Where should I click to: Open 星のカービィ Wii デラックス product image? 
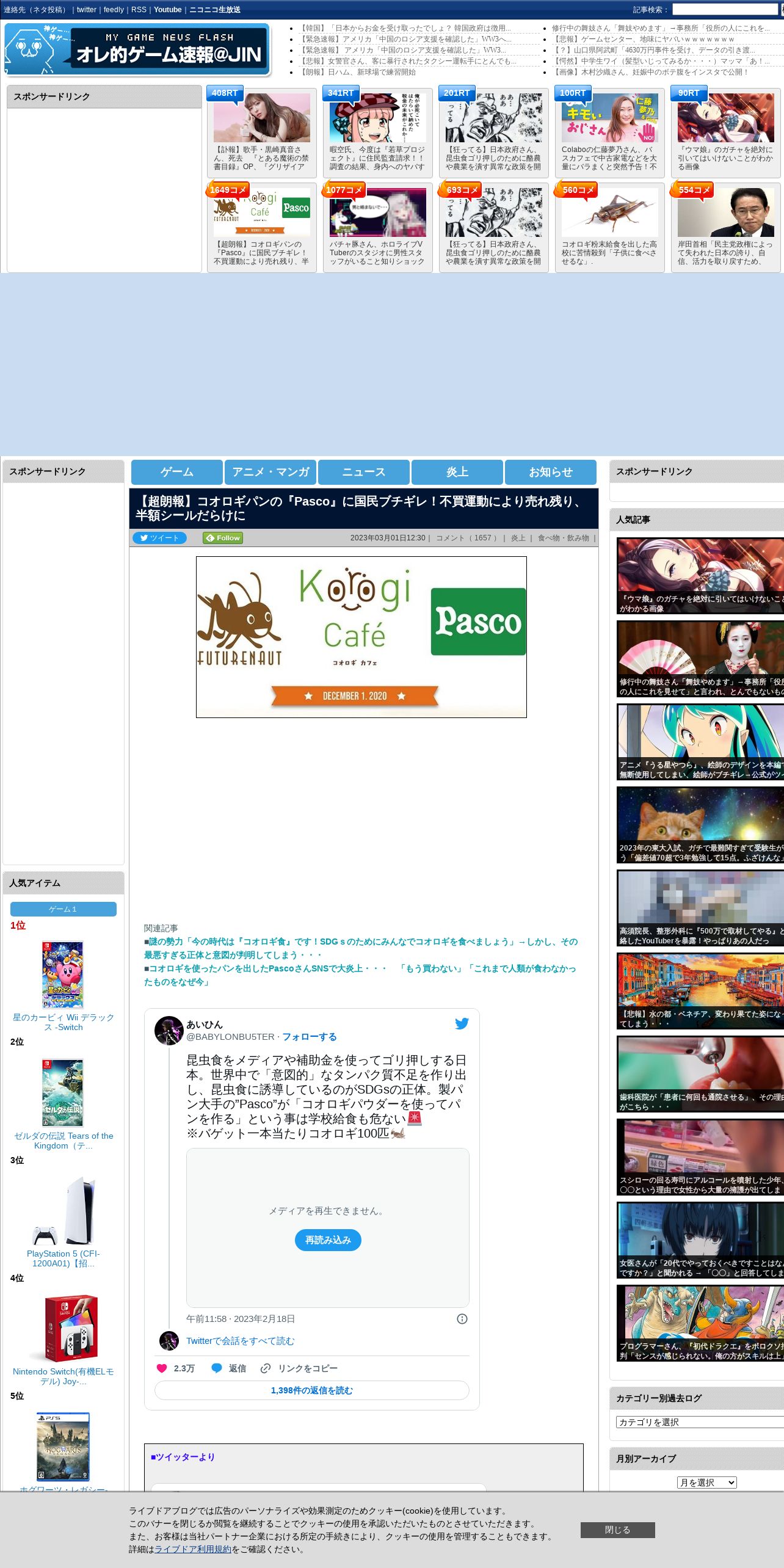[x=62, y=975]
